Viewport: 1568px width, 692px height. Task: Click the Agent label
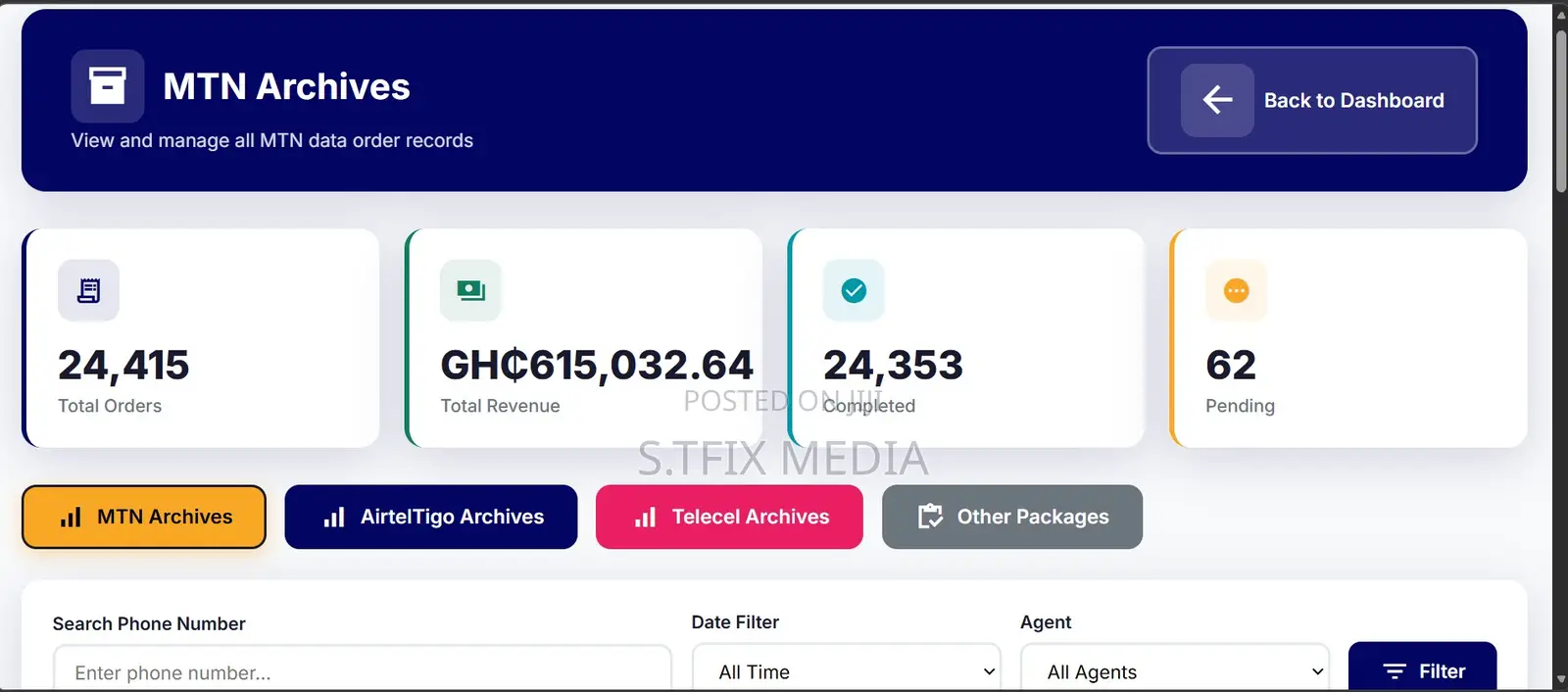click(1046, 621)
